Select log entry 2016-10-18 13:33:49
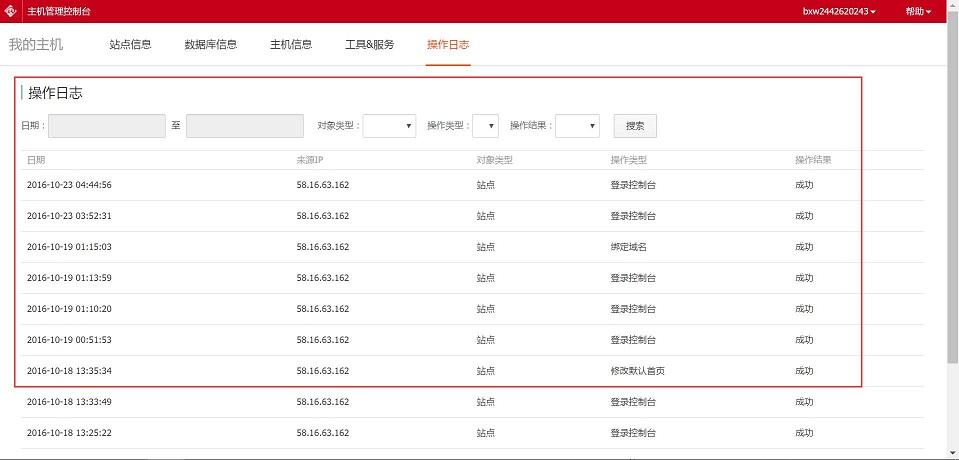 (472, 402)
